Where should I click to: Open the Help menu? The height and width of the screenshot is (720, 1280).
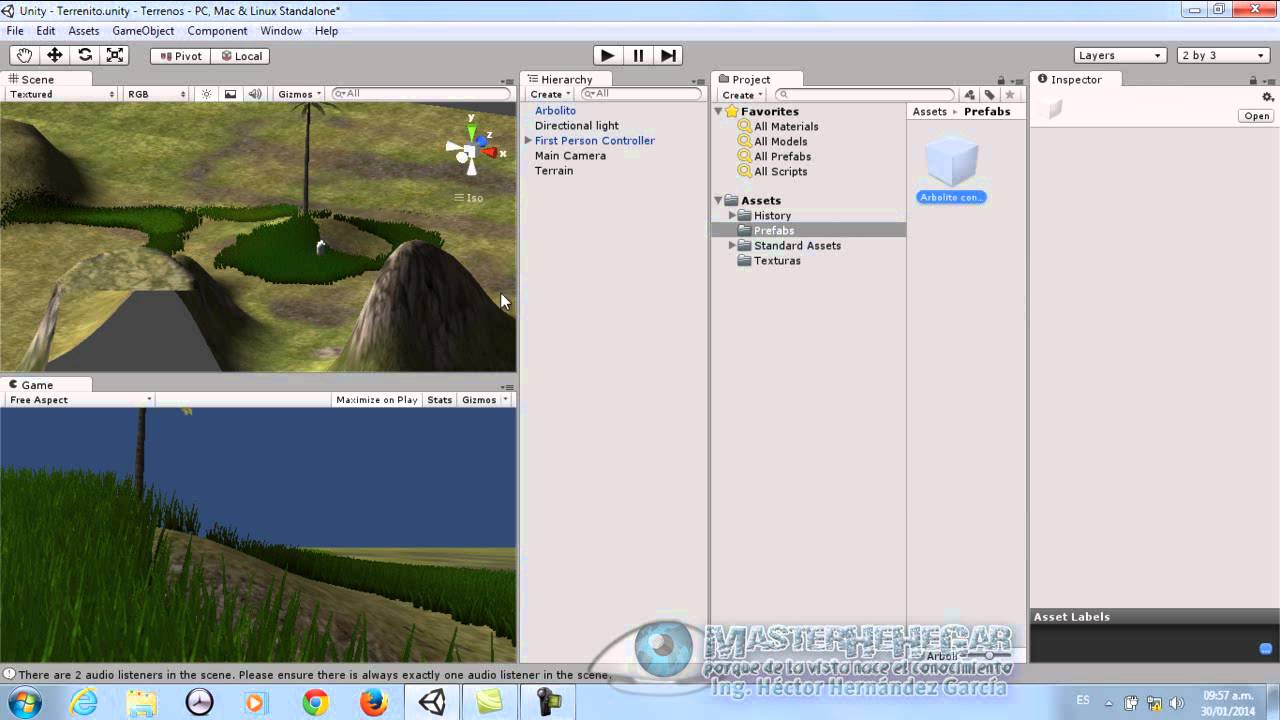[326, 31]
